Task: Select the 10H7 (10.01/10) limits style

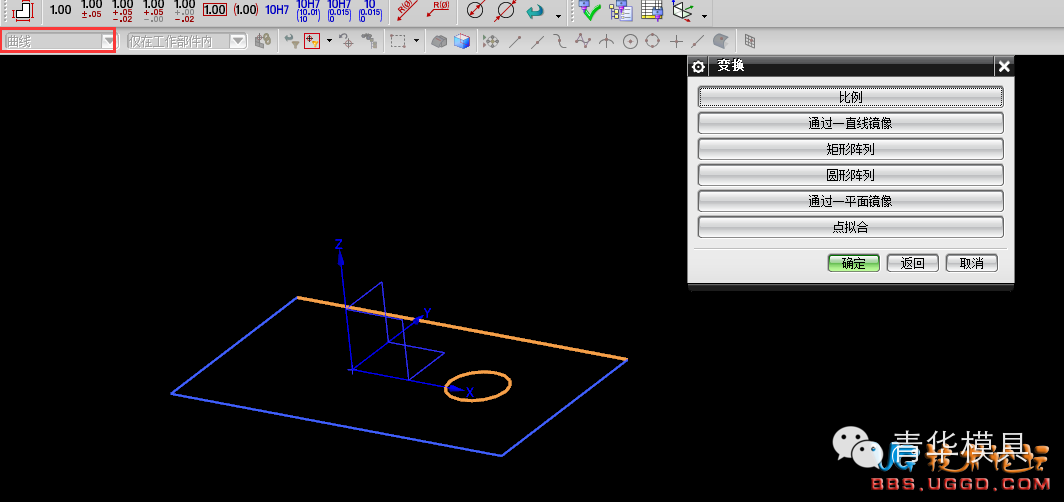Action: 308,9
